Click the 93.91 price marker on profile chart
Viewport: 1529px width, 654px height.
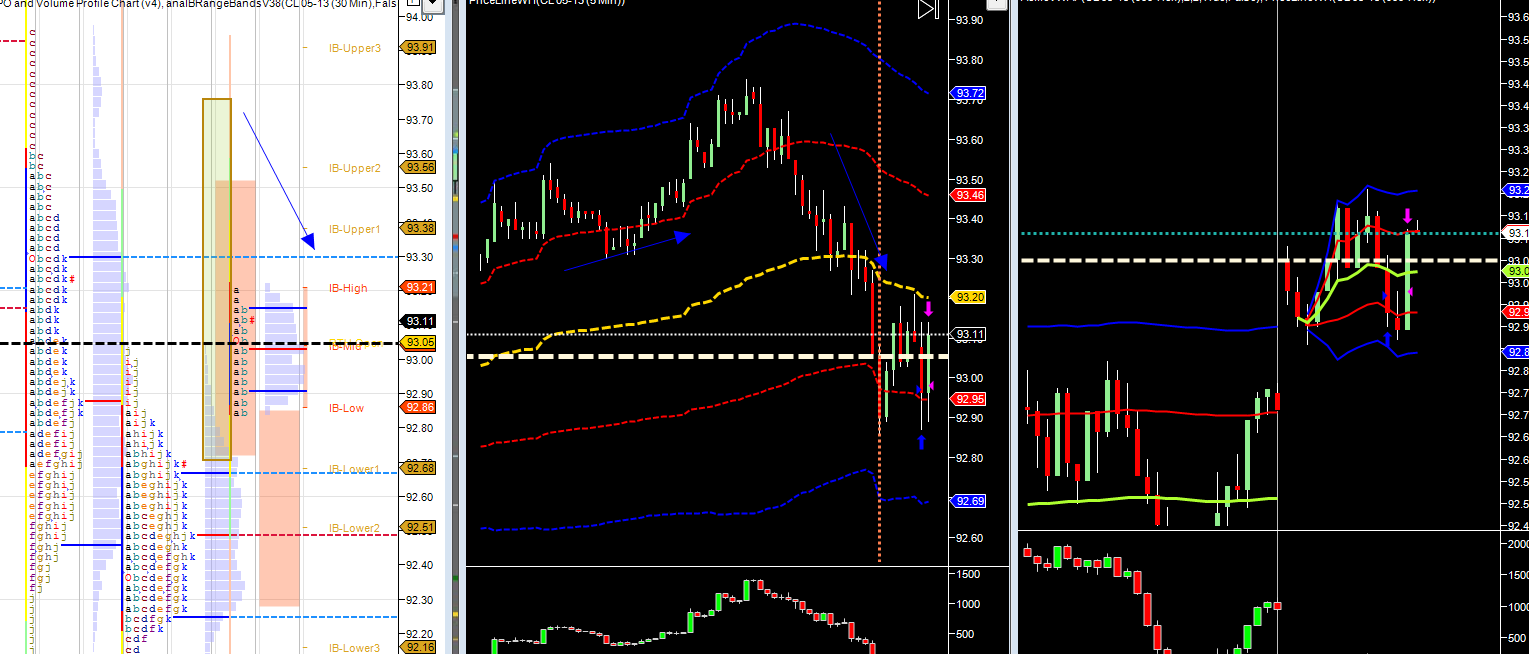418,47
